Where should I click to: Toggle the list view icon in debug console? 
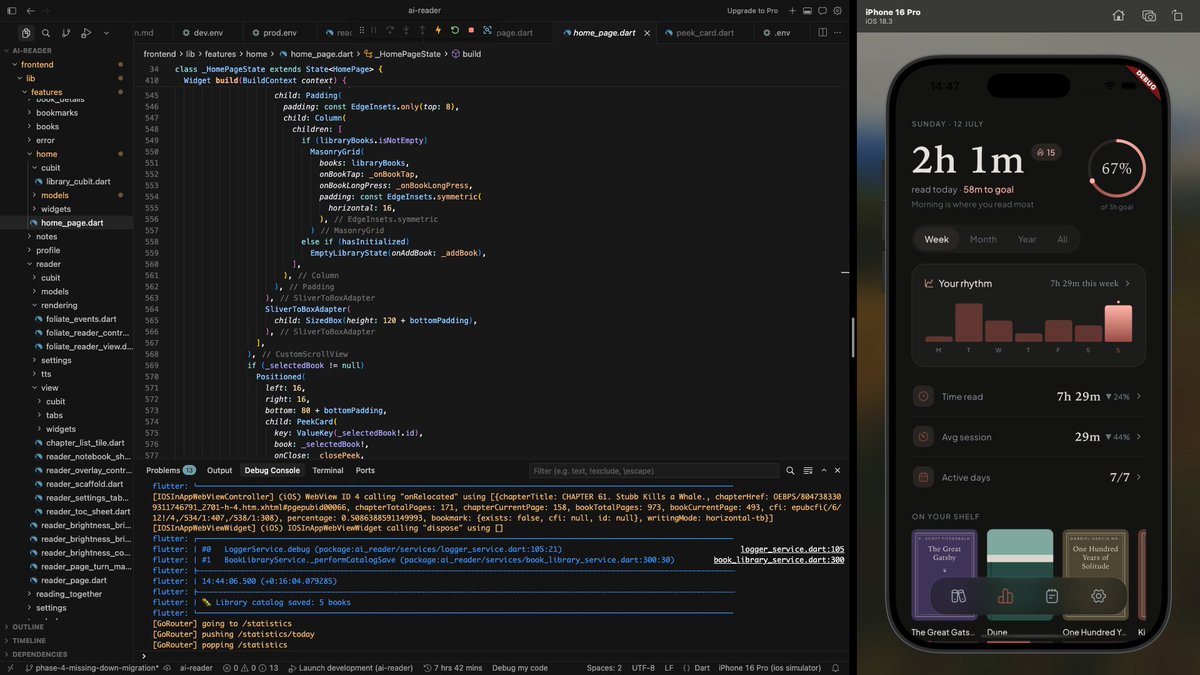coord(806,470)
